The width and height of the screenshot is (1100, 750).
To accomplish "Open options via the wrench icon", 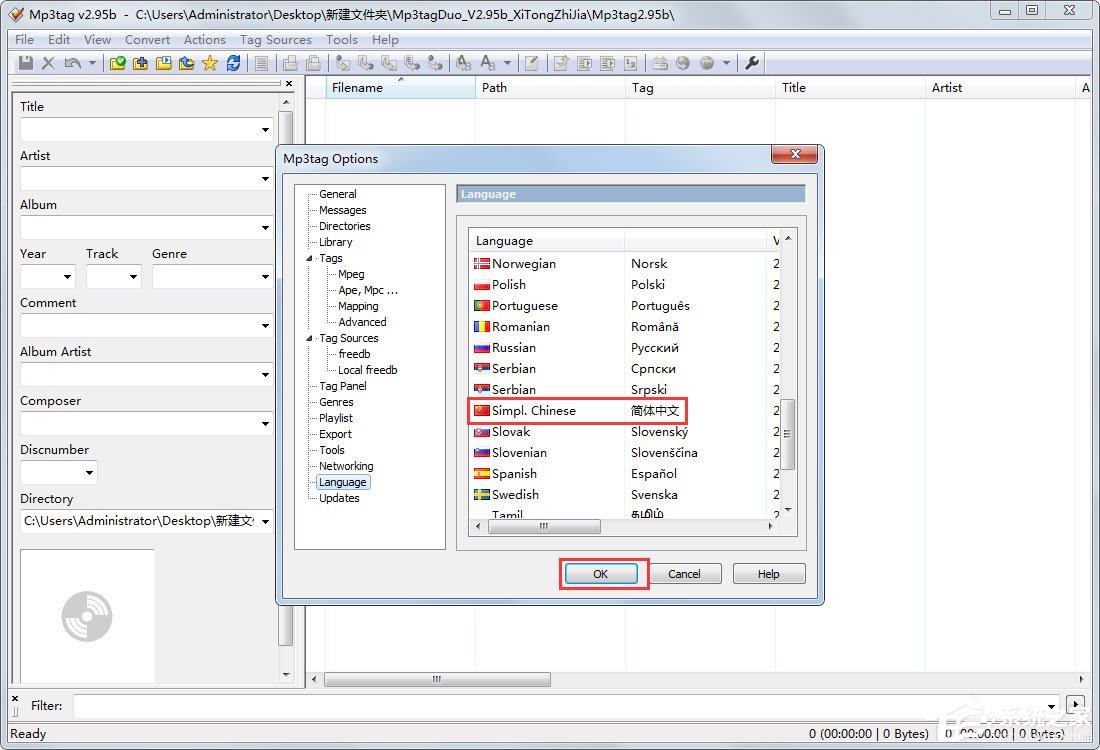I will (x=753, y=63).
